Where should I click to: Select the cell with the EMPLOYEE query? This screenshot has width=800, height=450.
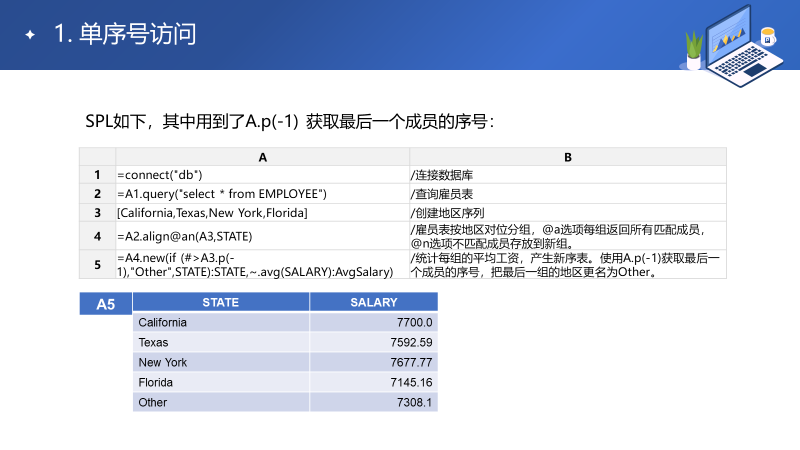click(263, 194)
